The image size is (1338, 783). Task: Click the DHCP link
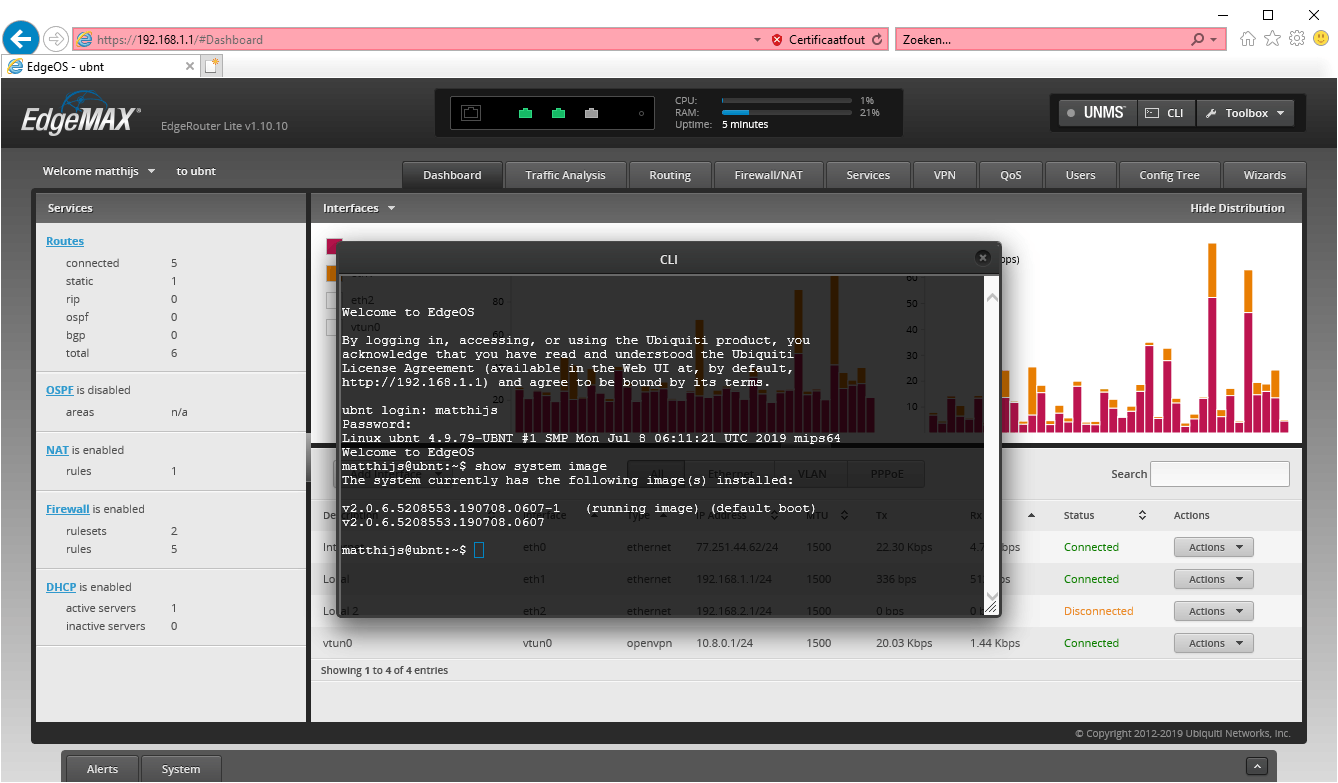coord(61,587)
